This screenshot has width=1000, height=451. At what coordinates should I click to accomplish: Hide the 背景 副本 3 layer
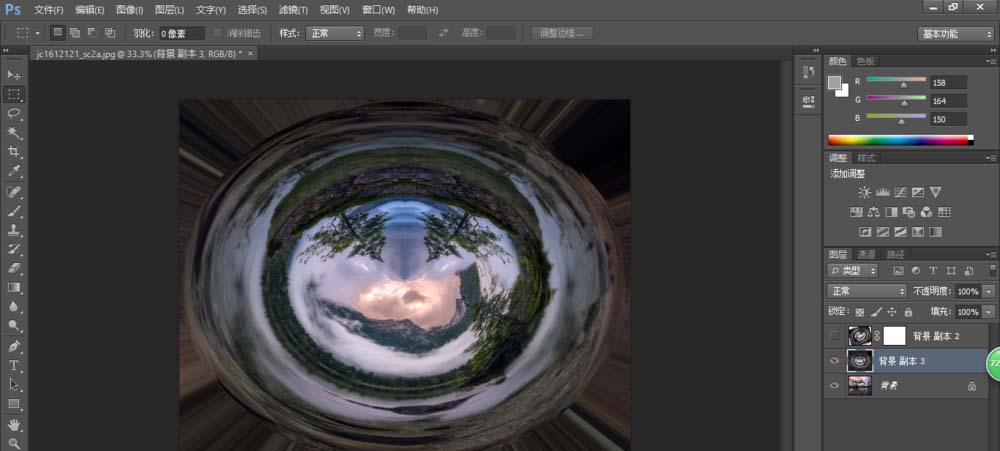click(835, 360)
